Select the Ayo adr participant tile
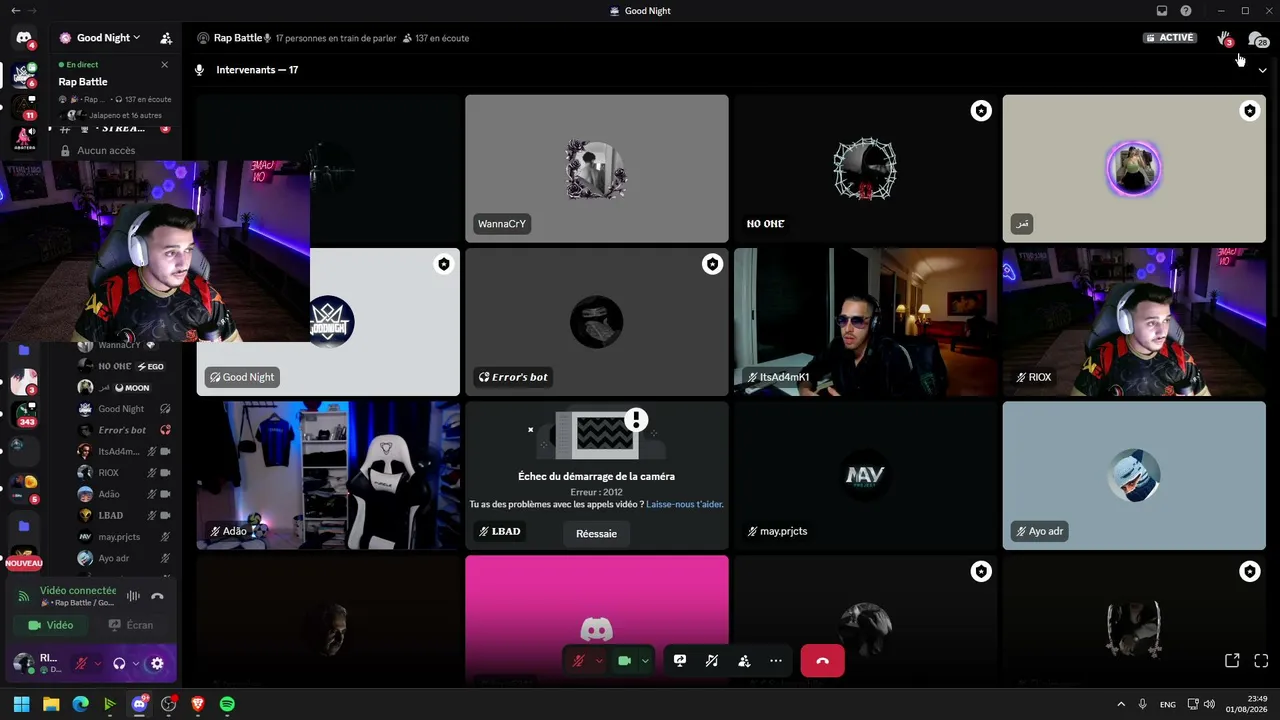Viewport: 1280px width, 720px height. coord(1134,475)
